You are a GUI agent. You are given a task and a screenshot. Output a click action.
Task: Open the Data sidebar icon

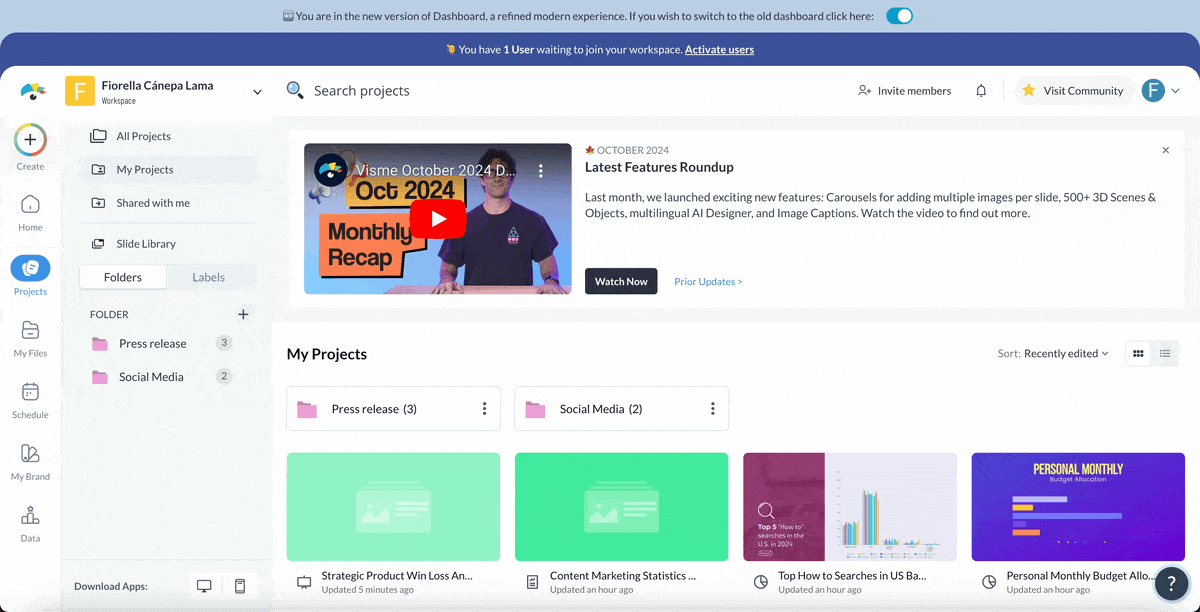[x=30, y=517]
